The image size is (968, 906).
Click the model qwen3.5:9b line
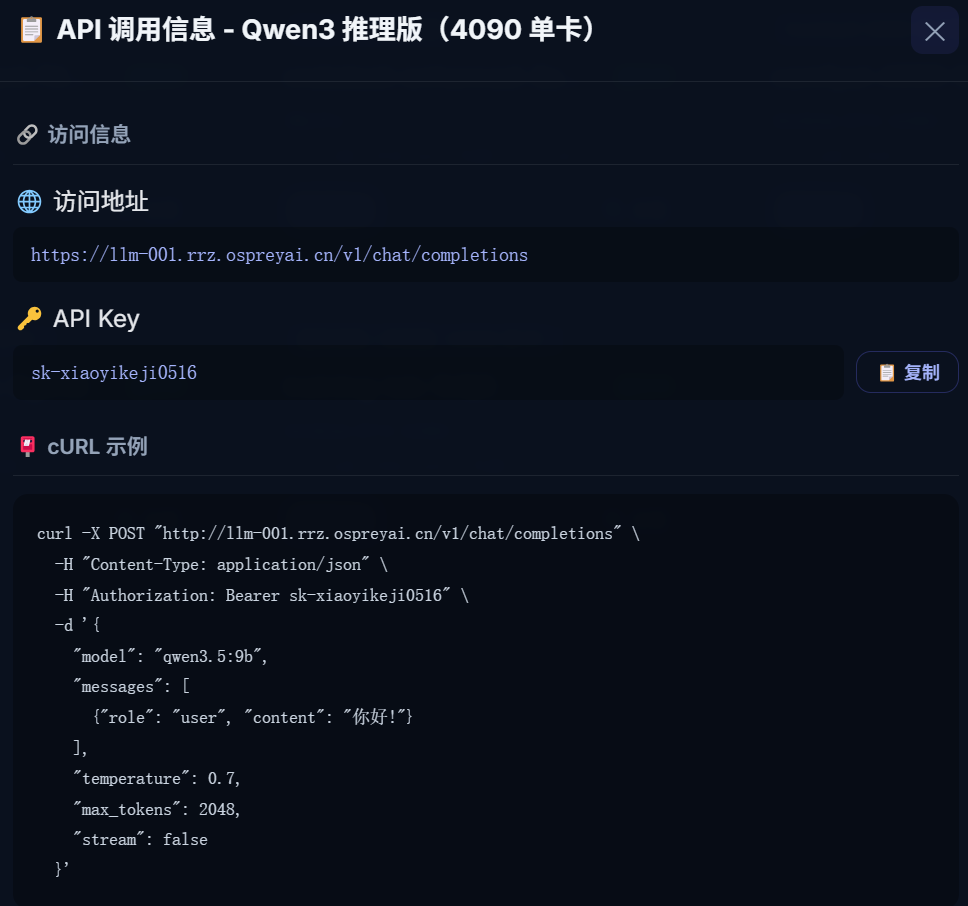pyautogui.click(x=170, y=656)
